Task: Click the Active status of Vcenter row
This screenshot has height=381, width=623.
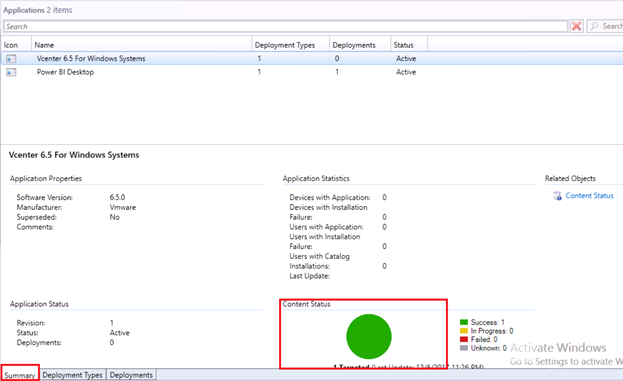Action: pyautogui.click(x=406, y=58)
